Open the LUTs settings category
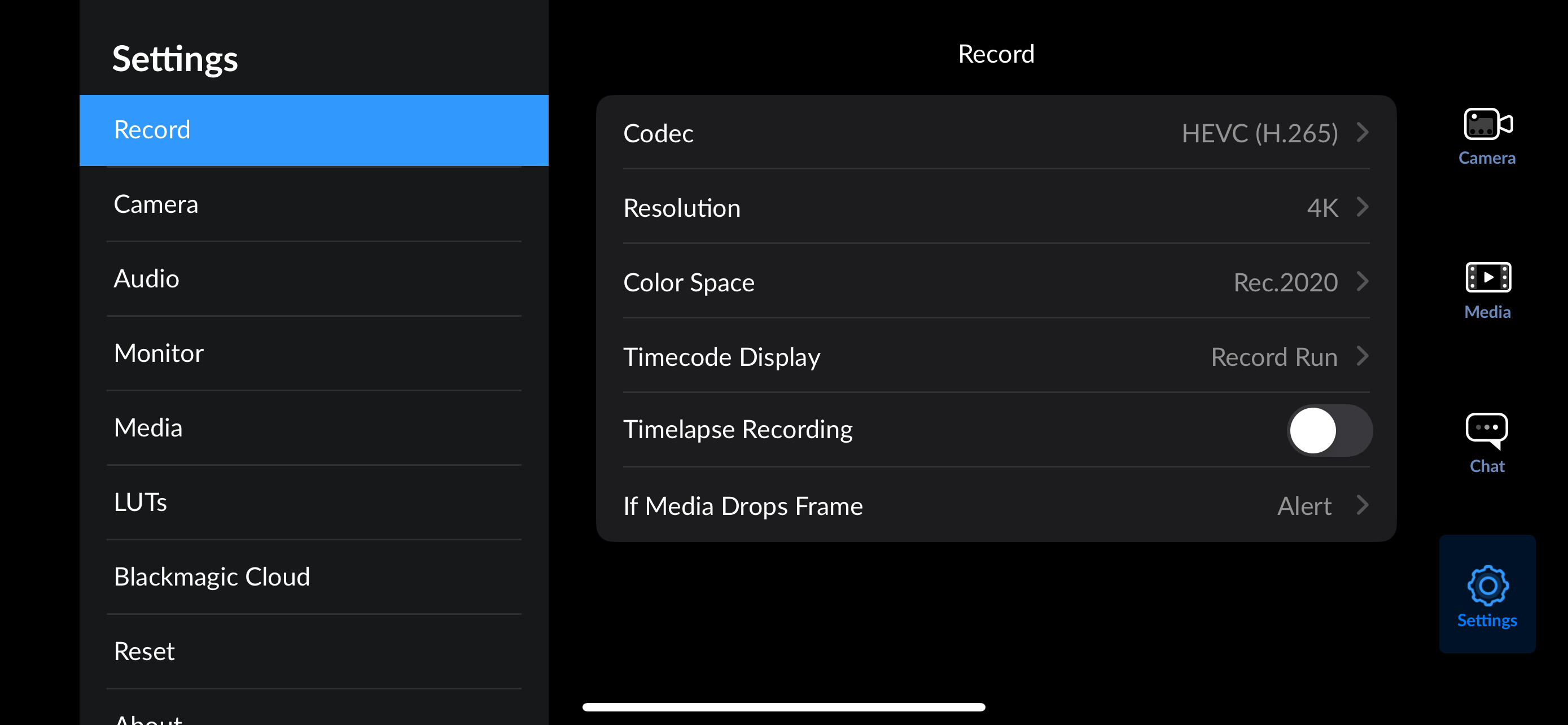The height and width of the screenshot is (725, 1568). [x=313, y=503]
